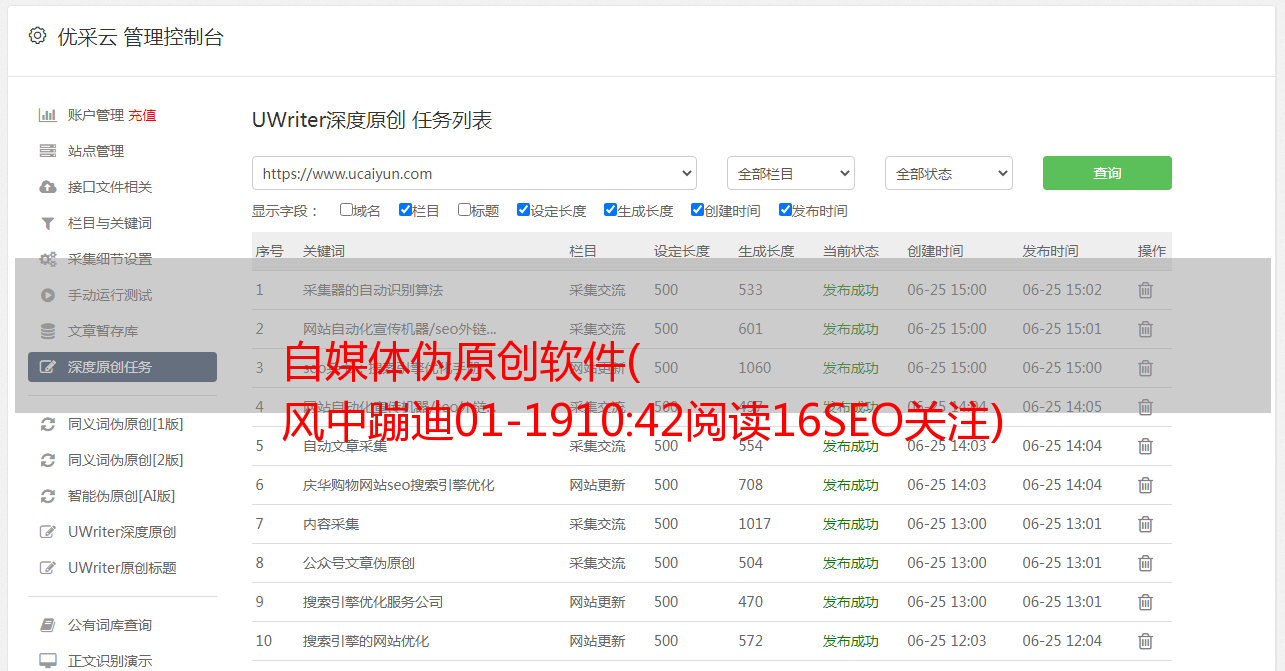Click generated length 1017 in row 7
Screen dimensions: 1285x671
pyautogui.click(x=754, y=524)
